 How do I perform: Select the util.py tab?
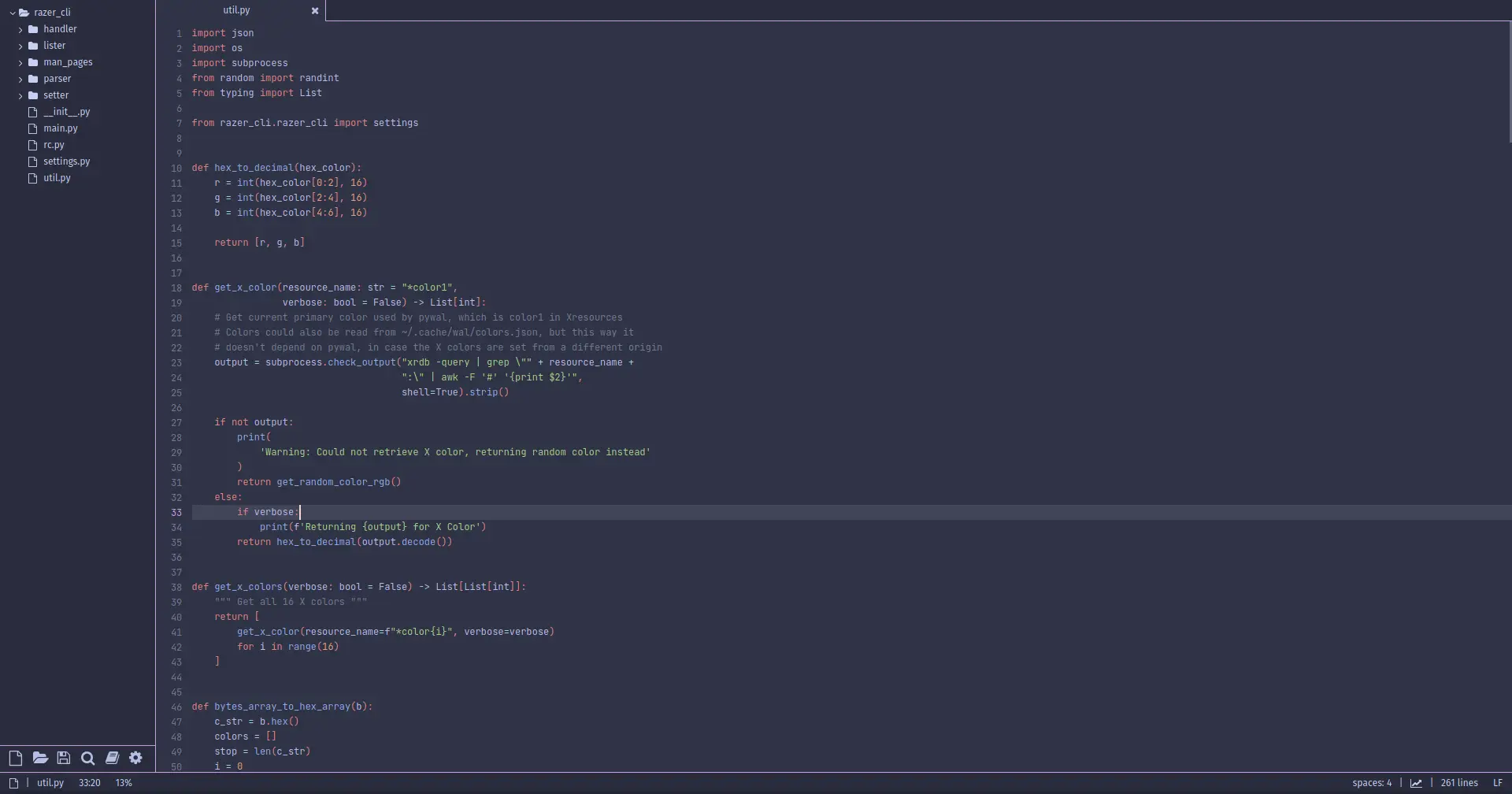tap(236, 10)
